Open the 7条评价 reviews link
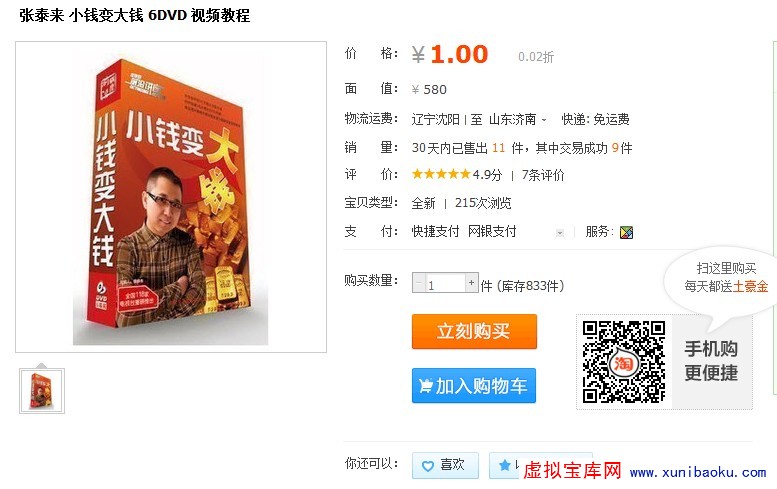This screenshot has width=777, height=489. (543, 175)
